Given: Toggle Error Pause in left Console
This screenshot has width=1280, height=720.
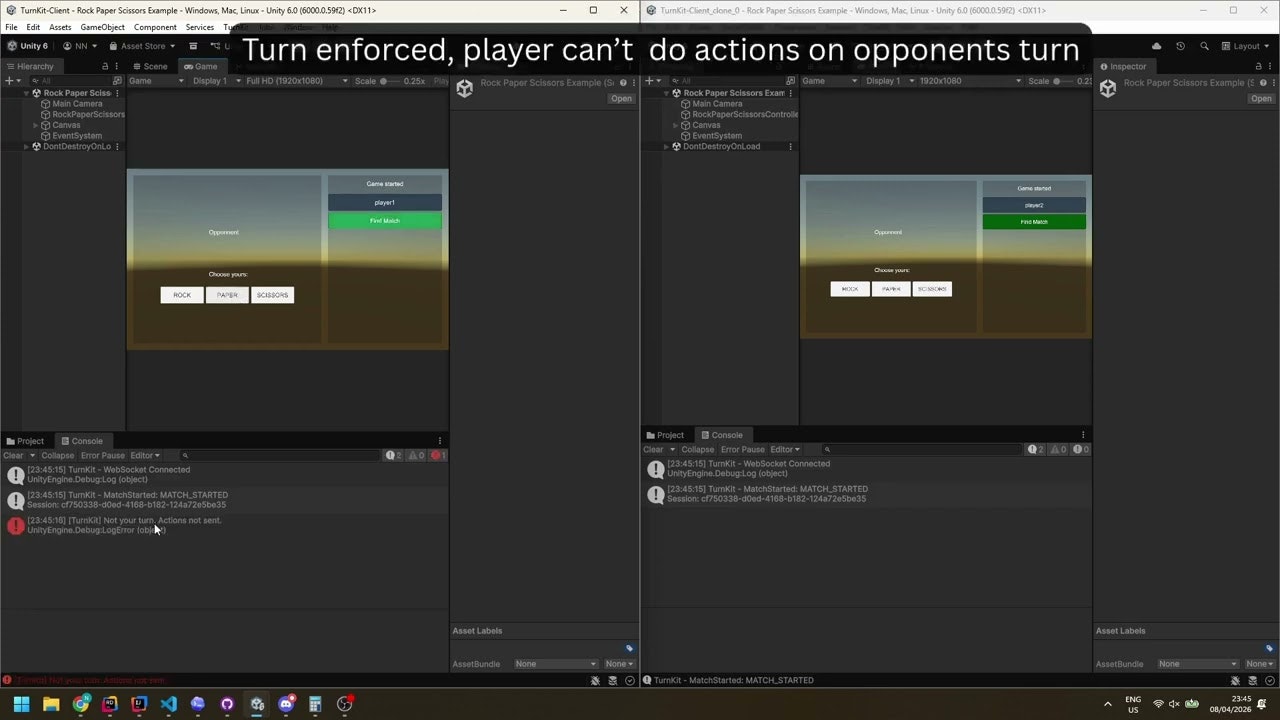Looking at the screenshot, I should coord(103,455).
